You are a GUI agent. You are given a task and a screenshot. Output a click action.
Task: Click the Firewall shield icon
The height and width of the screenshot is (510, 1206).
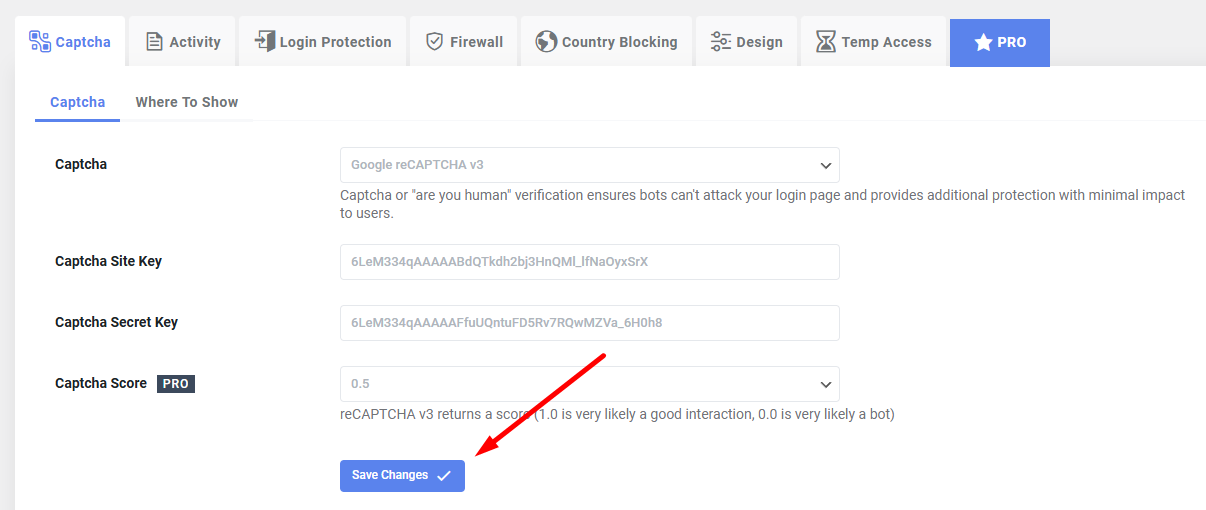[x=434, y=42]
